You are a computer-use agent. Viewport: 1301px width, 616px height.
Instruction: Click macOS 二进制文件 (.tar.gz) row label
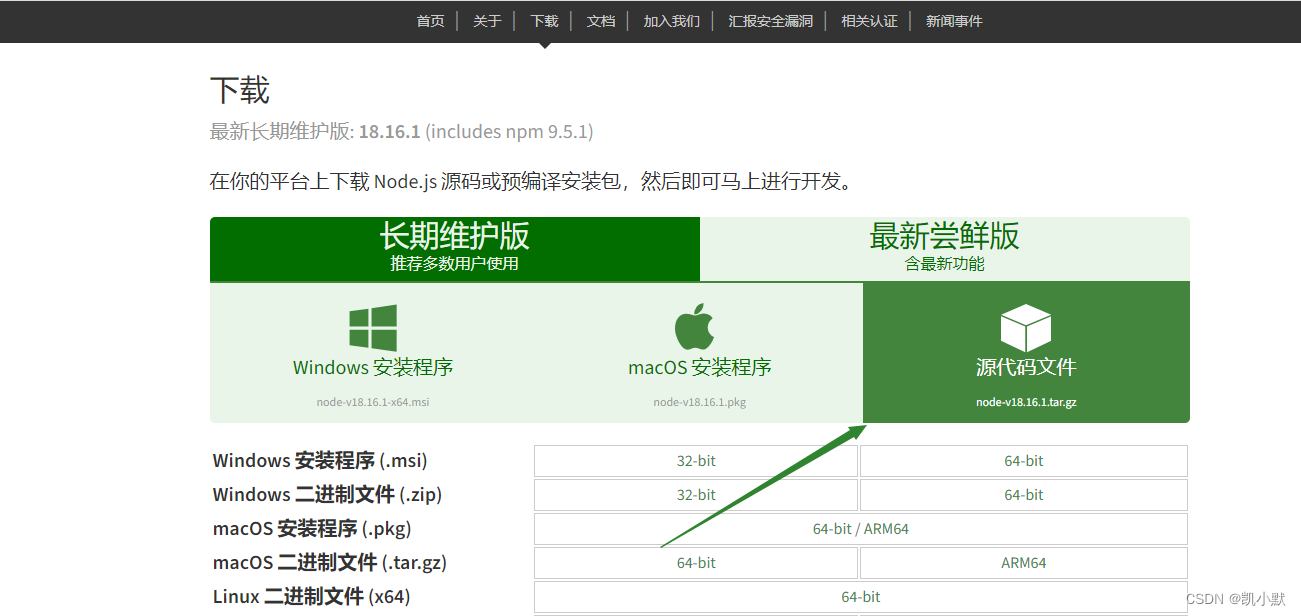(331, 563)
